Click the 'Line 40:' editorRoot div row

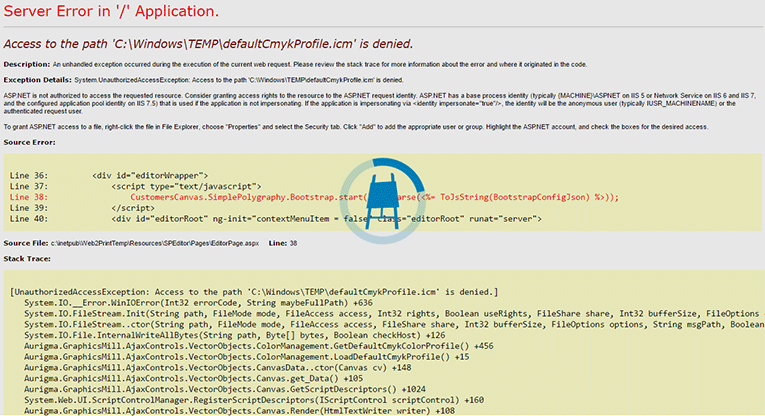point(276,218)
